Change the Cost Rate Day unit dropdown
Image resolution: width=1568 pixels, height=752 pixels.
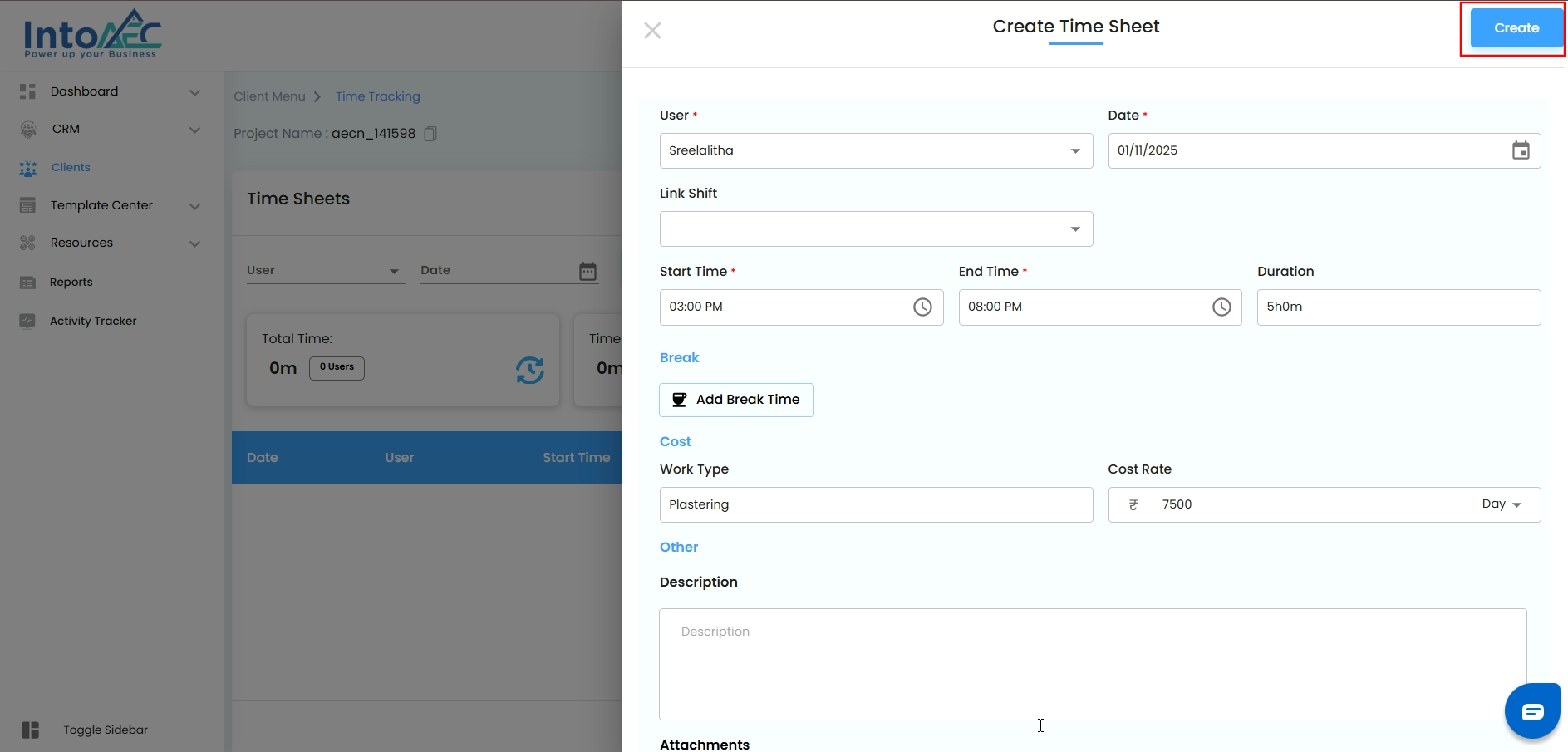coord(1501,504)
